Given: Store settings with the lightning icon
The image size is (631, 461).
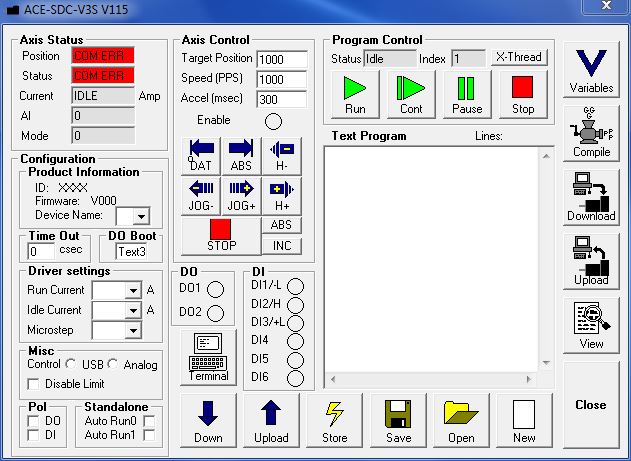Looking at the screenshot, I should click(x=335, y=421).
